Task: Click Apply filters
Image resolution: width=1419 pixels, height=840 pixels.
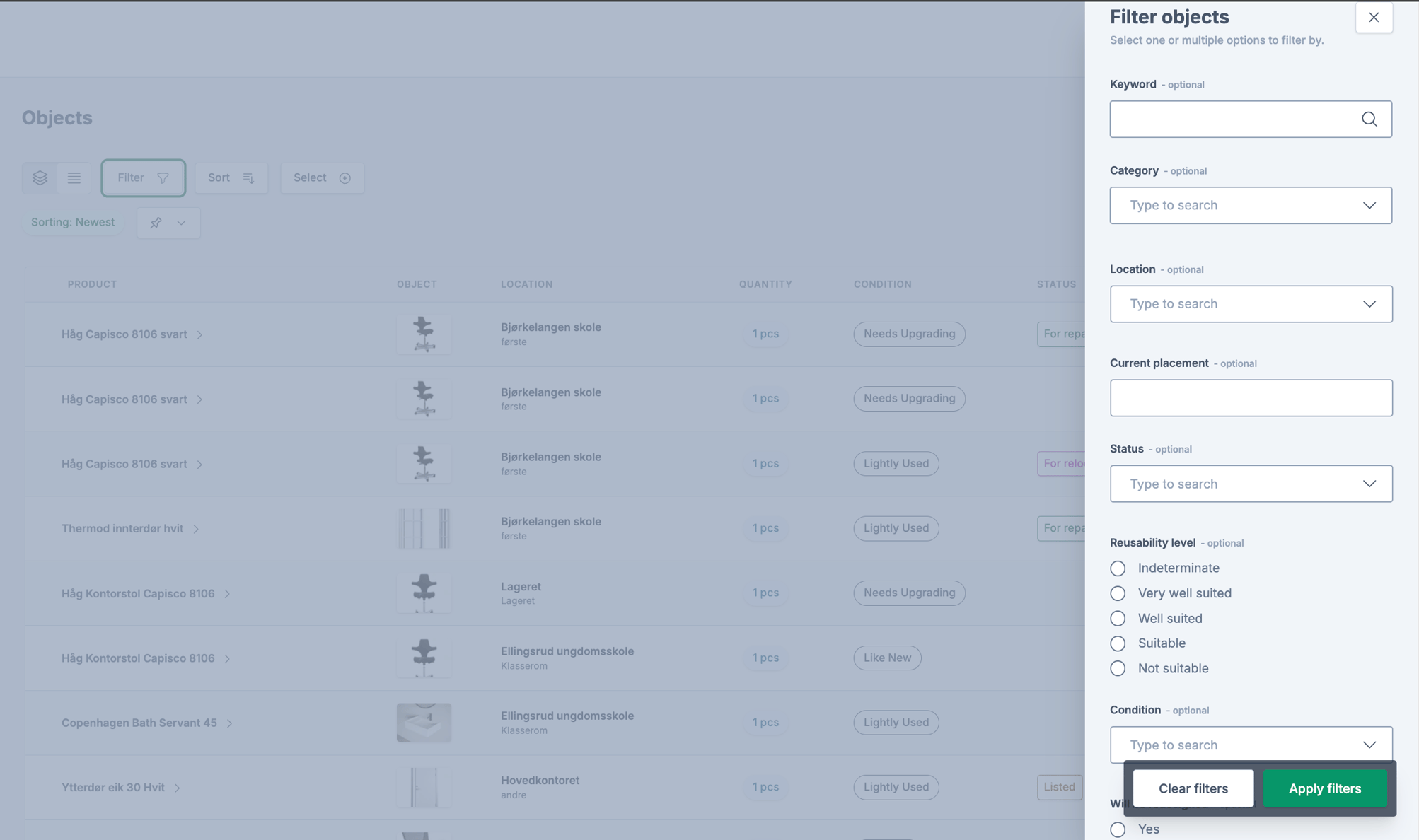Action: [1324, 788]
